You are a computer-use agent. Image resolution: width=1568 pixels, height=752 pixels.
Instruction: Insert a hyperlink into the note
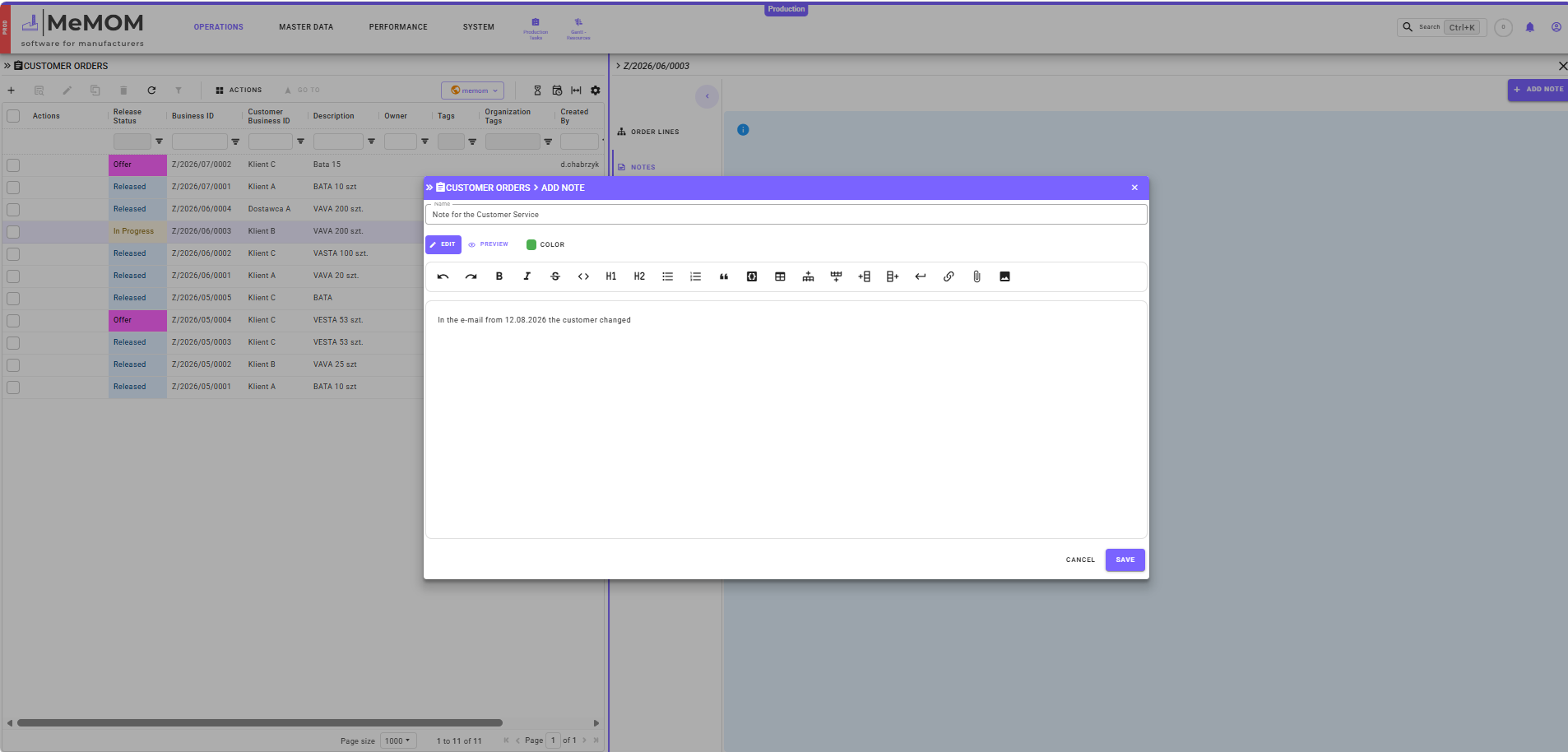click(x=949, y=276)
